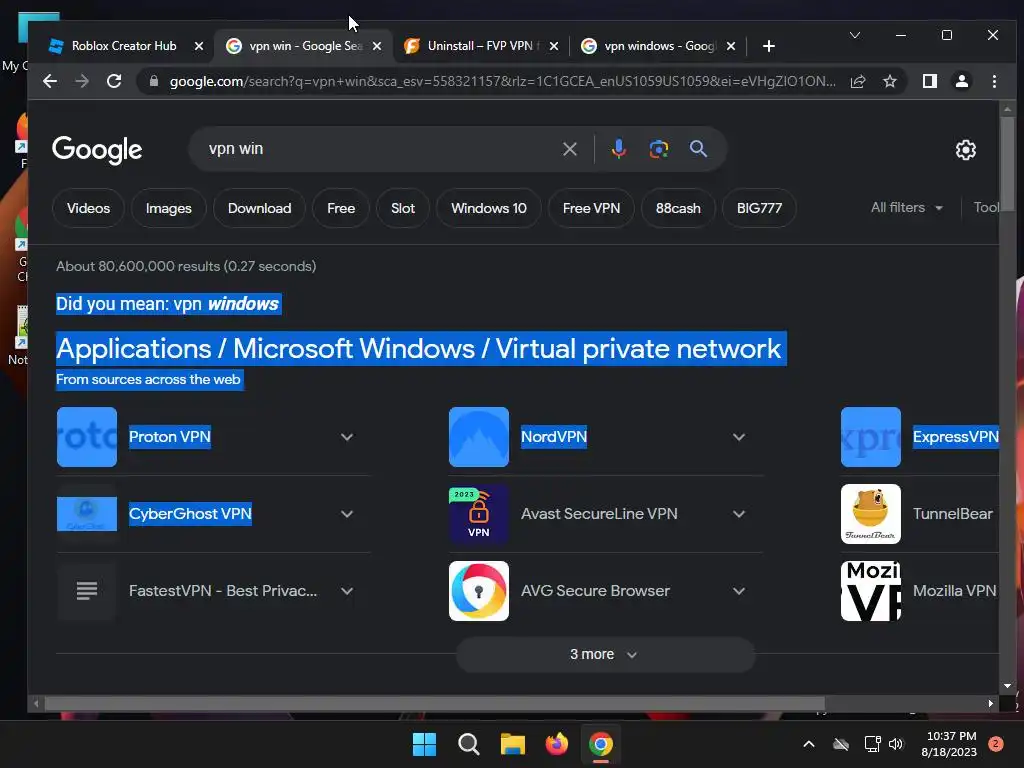
Task: Click the NordVPN logo thumbnail
Action: 479,437
